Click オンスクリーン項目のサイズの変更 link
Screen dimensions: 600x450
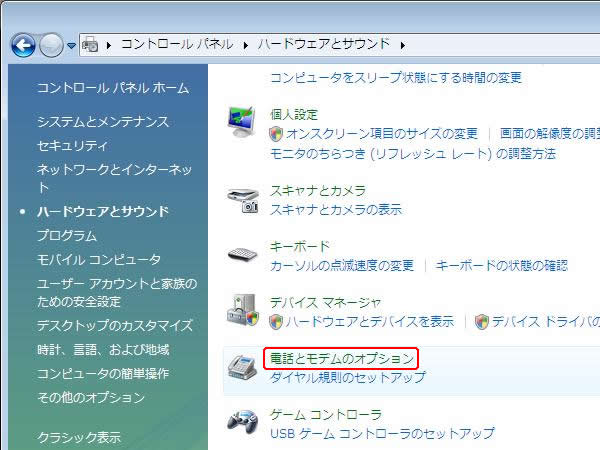(382, 134)
